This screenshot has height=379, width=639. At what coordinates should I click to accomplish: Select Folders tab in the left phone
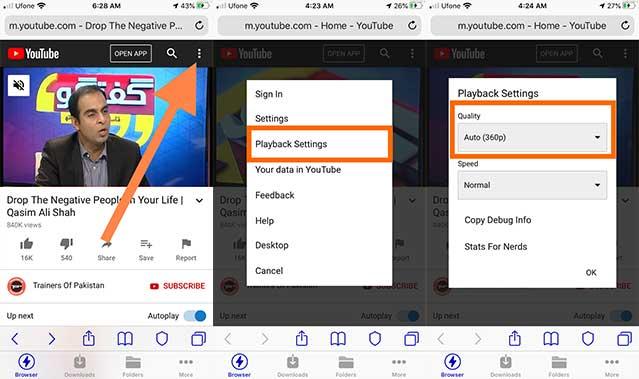click(133, 366)
